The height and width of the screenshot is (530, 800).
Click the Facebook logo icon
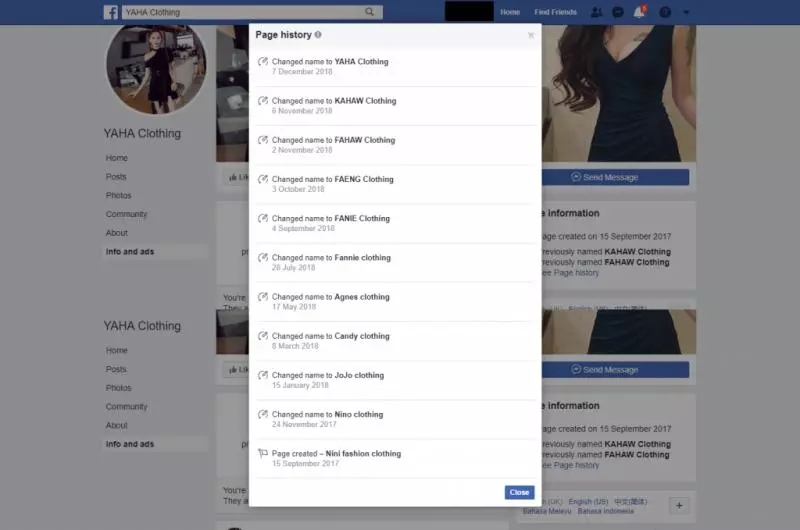click(111, 12)
